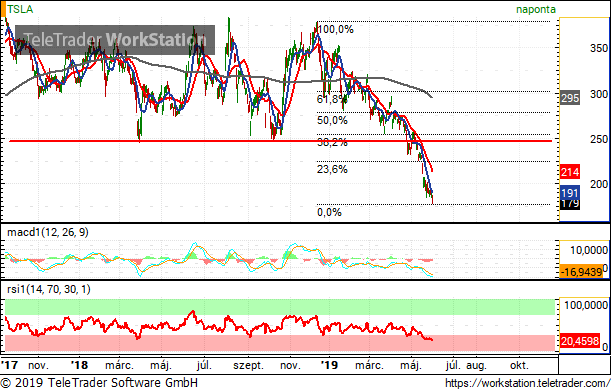Select the 38,2% Fibonacci level label
Viewport: 611px width, 392px height.
(x=332, y=142)
